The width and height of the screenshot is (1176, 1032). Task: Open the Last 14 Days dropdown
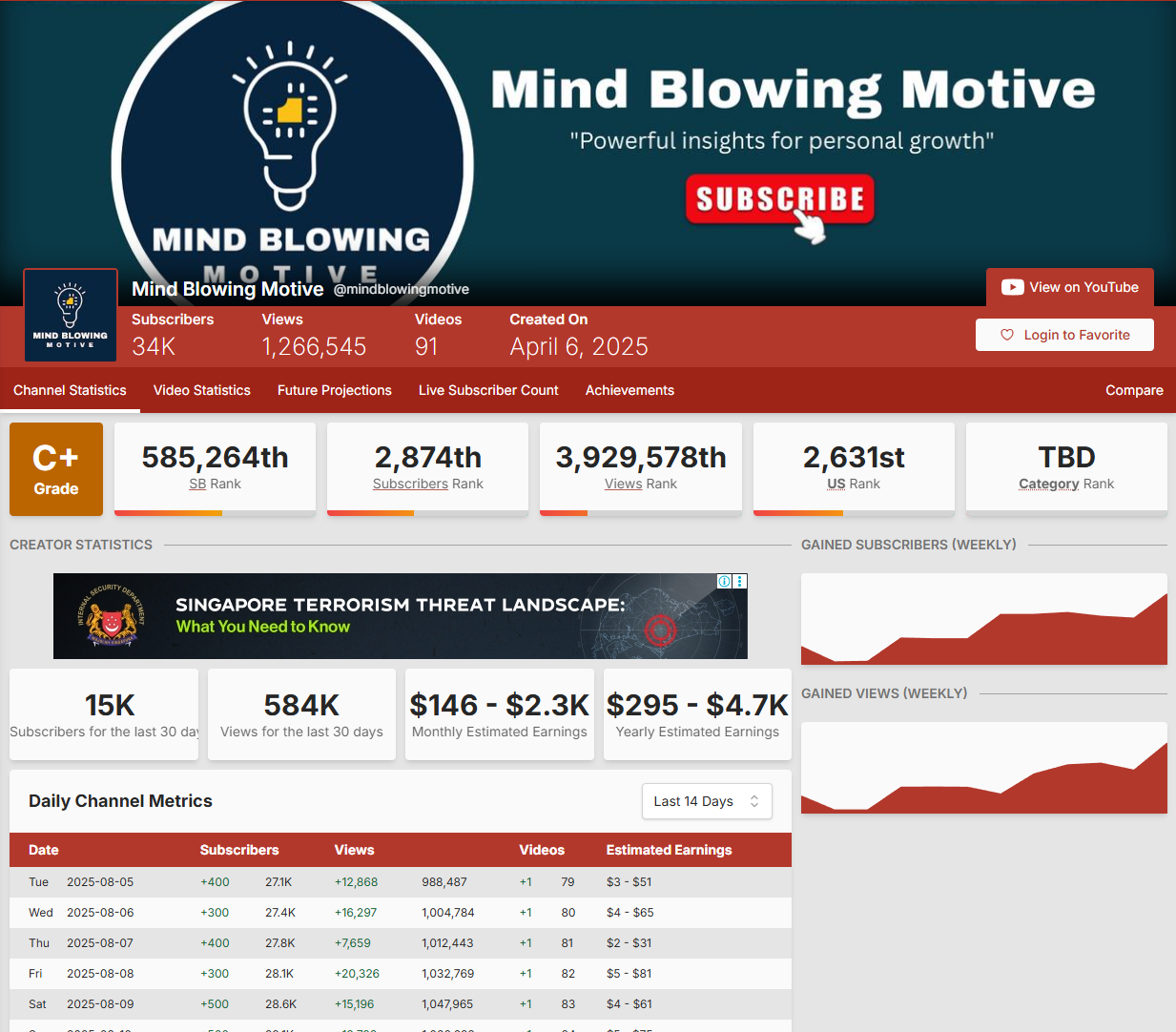pos(706,801)
